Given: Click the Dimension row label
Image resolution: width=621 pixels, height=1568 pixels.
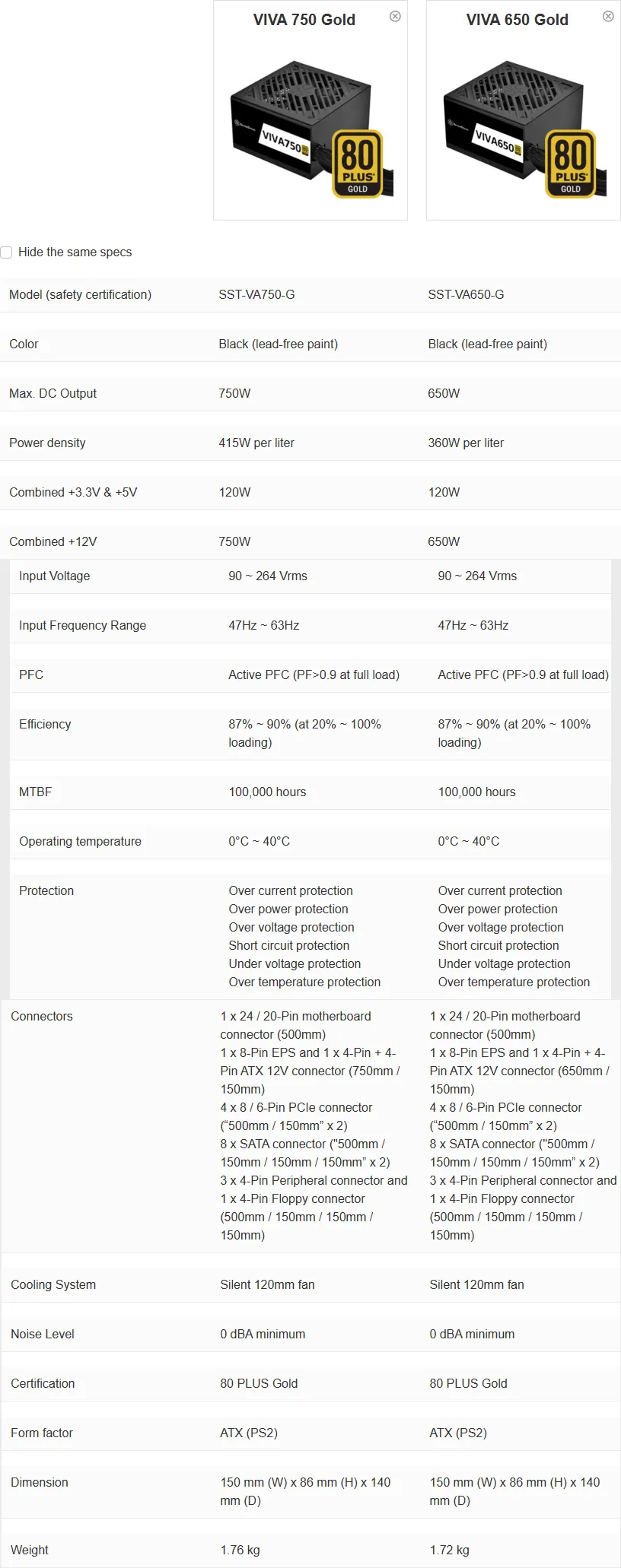Looking at the screenshot, I should point(40,1483).
